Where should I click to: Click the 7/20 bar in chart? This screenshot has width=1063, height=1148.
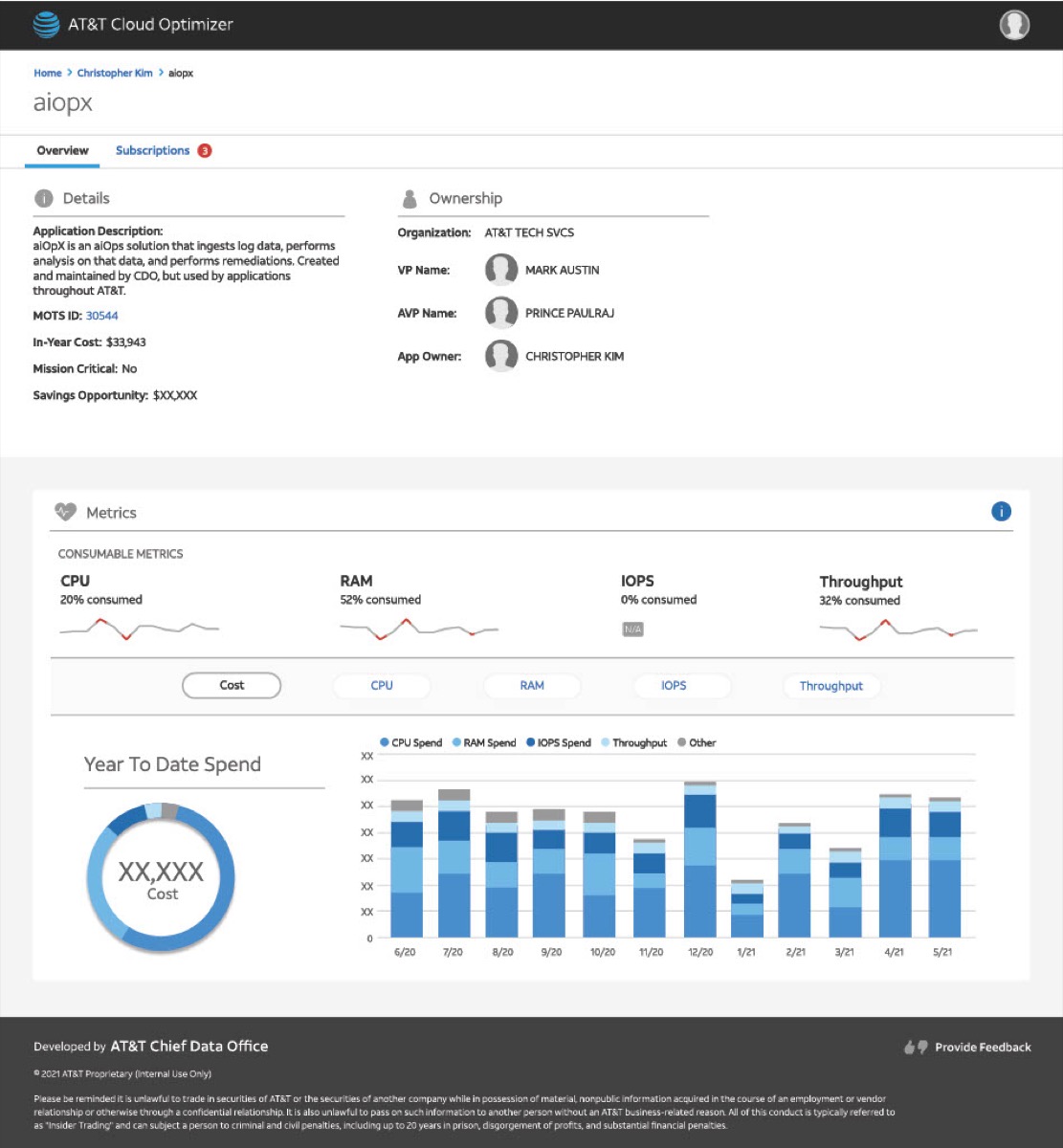coord(454,863)
